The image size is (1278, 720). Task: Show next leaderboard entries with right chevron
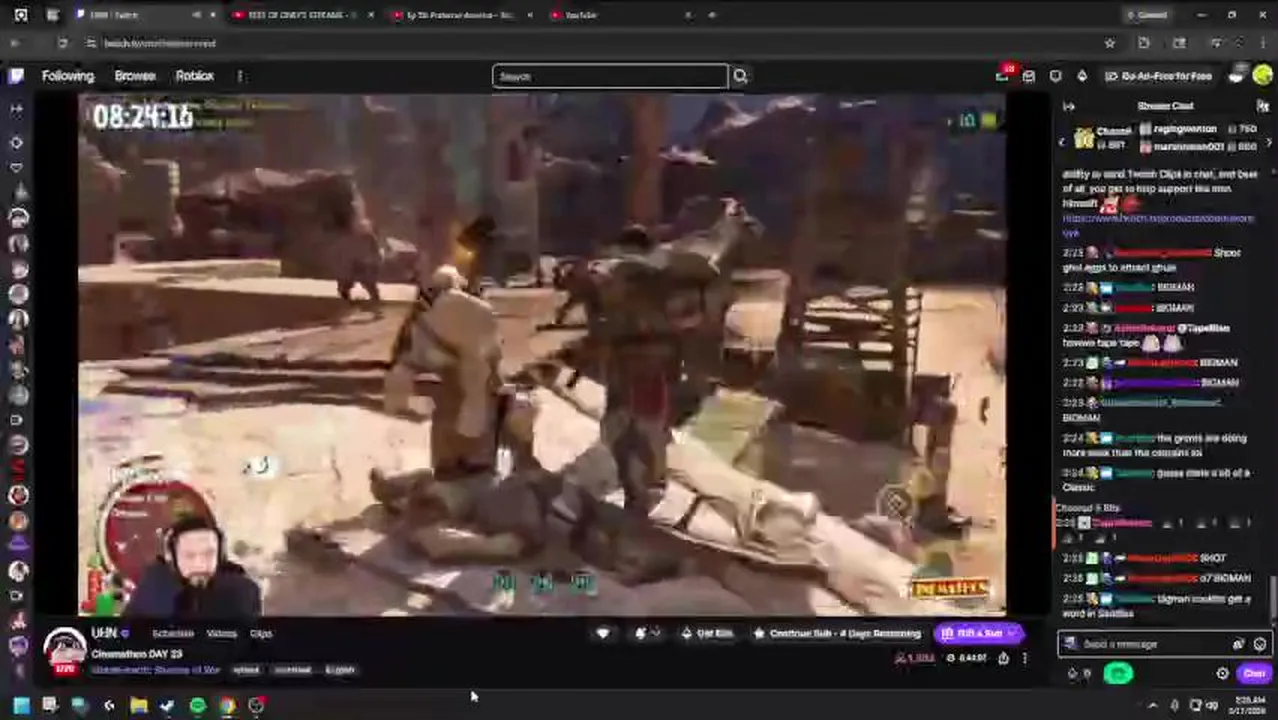coord(1269,143)
